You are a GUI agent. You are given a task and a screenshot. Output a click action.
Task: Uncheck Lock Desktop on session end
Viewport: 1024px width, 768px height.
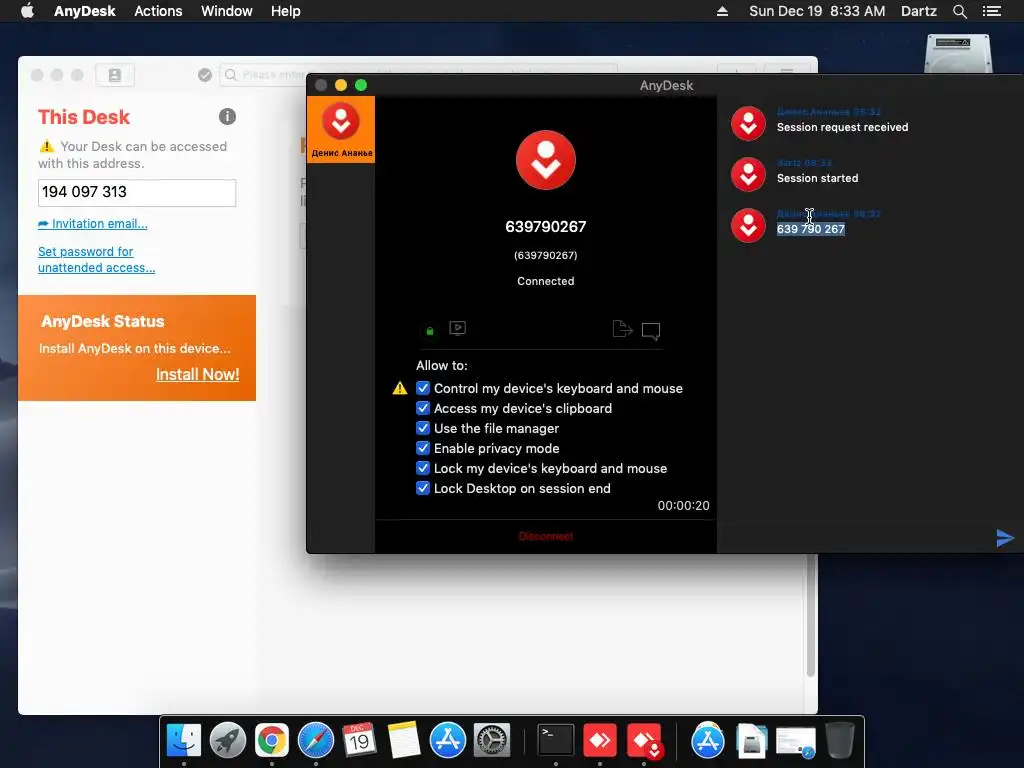point(423,488)
